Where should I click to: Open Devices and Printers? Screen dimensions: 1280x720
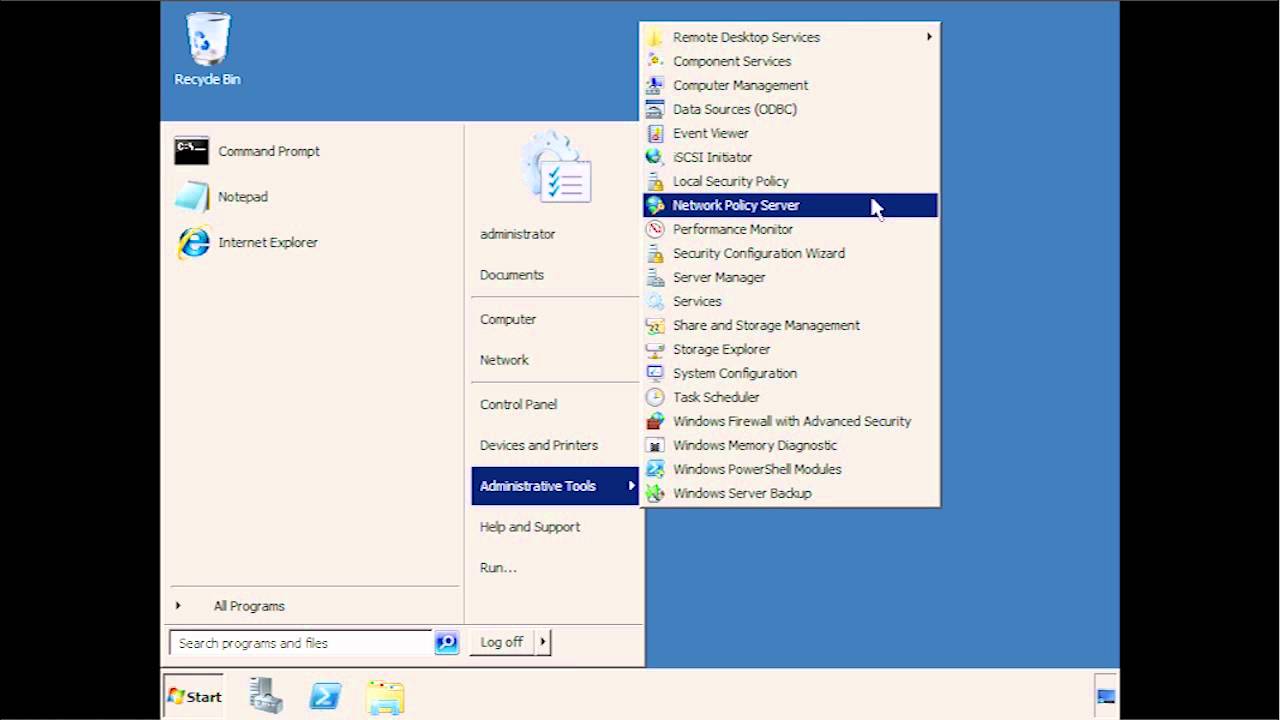pos(539,445)
